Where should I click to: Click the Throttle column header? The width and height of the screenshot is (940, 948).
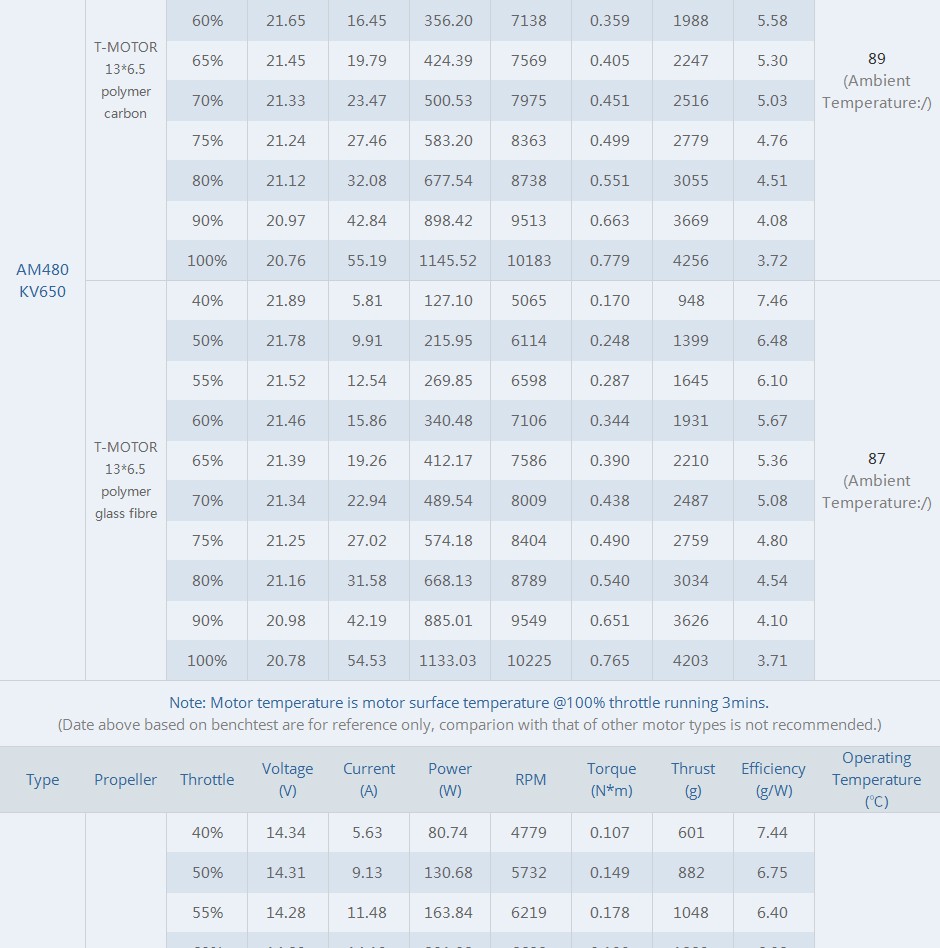(207, 779)
